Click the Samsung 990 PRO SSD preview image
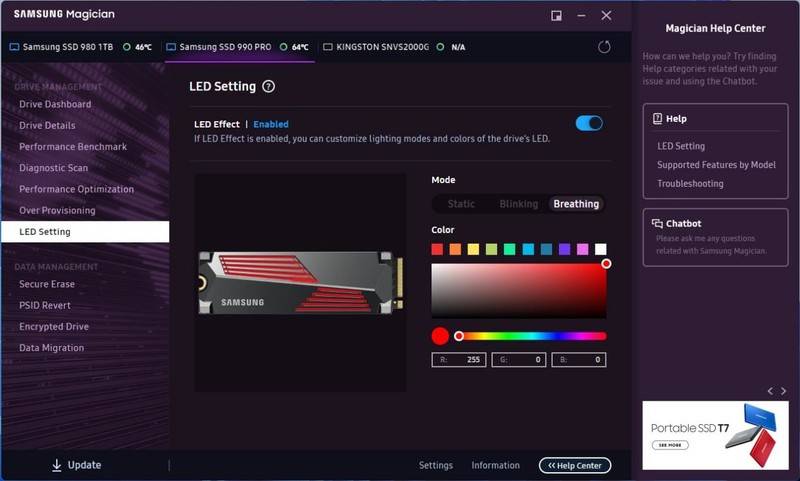The width and height of the screenshot is (800, 481). 301,282
